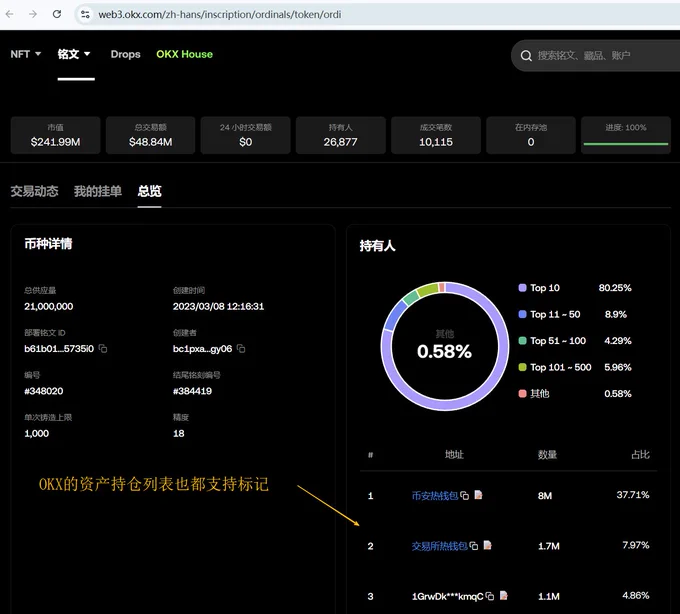
Task: Open the 币安热钱包 address link
Action: click(x=435, y=496)
